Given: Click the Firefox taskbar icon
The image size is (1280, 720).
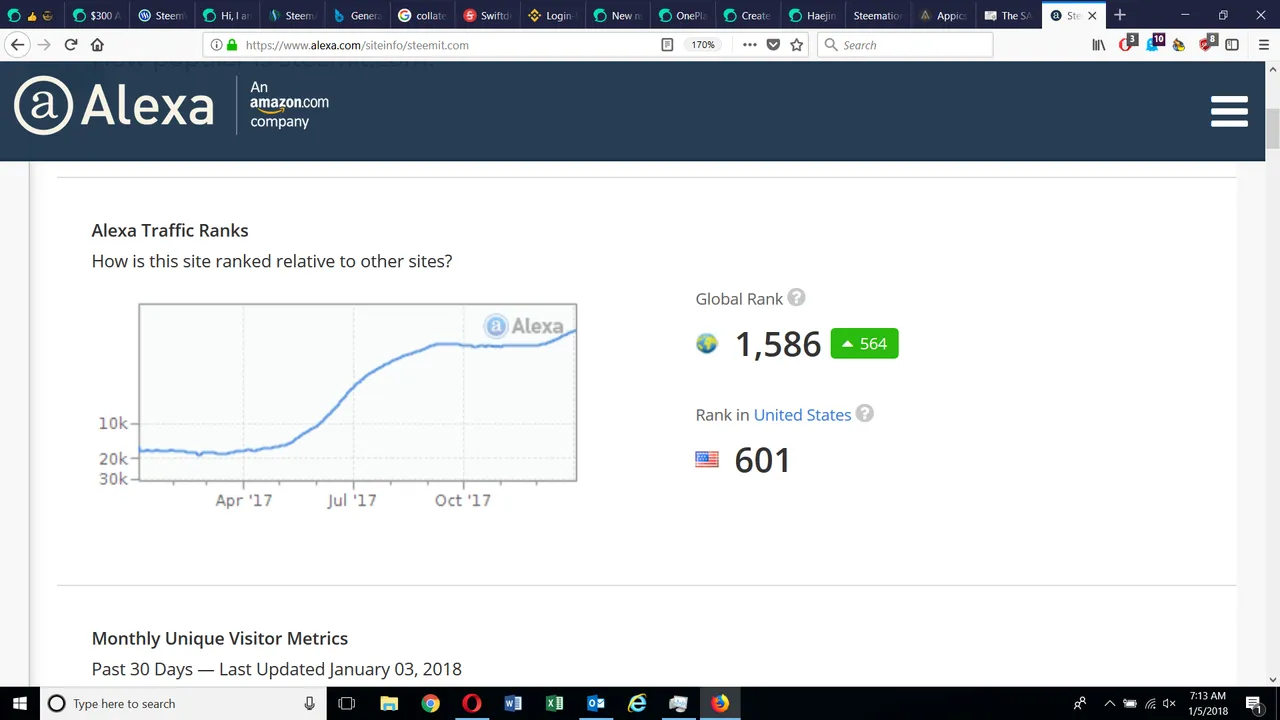Looking at the screenshot, I should 720,703.
